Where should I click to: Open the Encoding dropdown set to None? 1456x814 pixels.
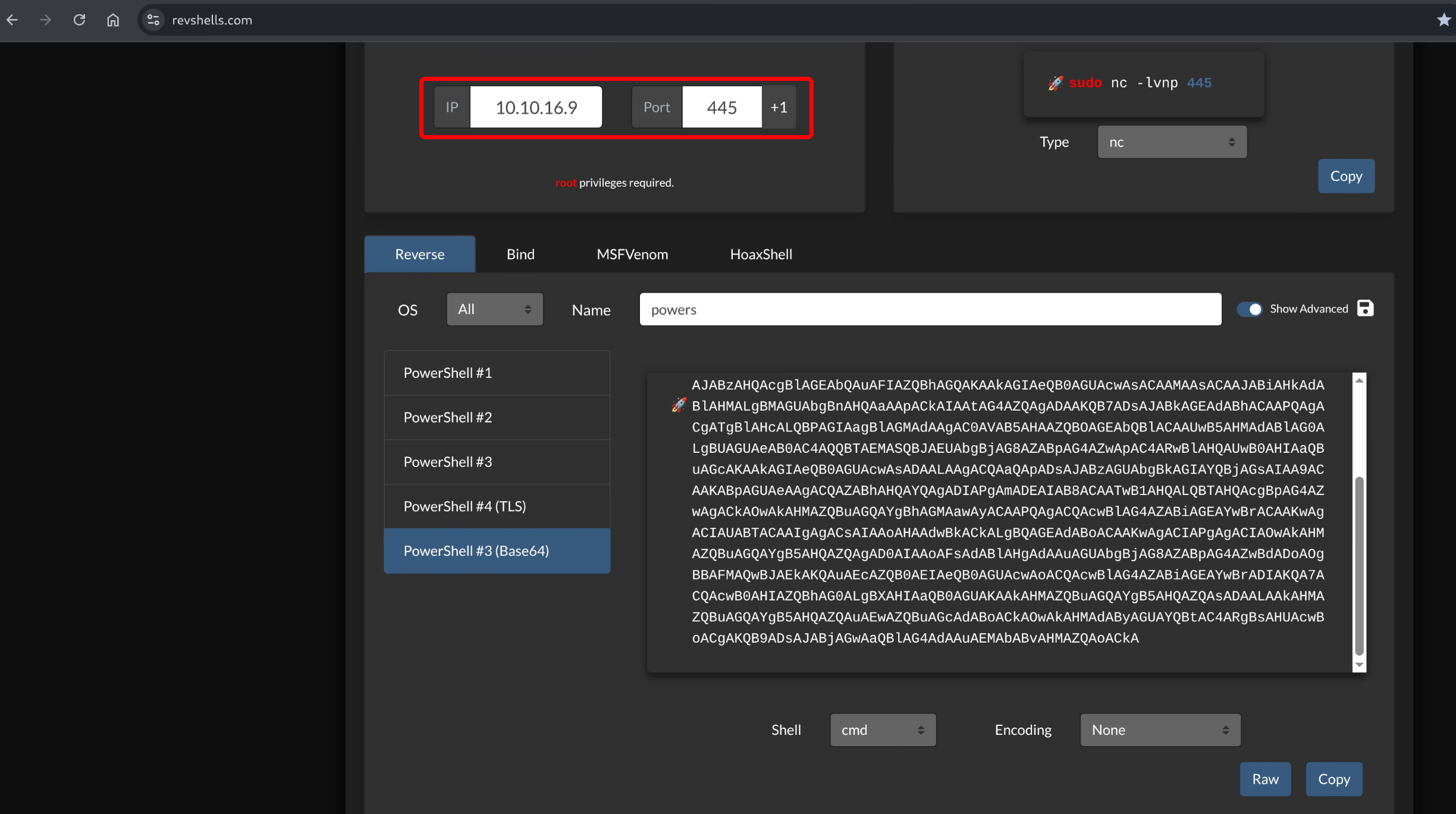(1159, 730)
